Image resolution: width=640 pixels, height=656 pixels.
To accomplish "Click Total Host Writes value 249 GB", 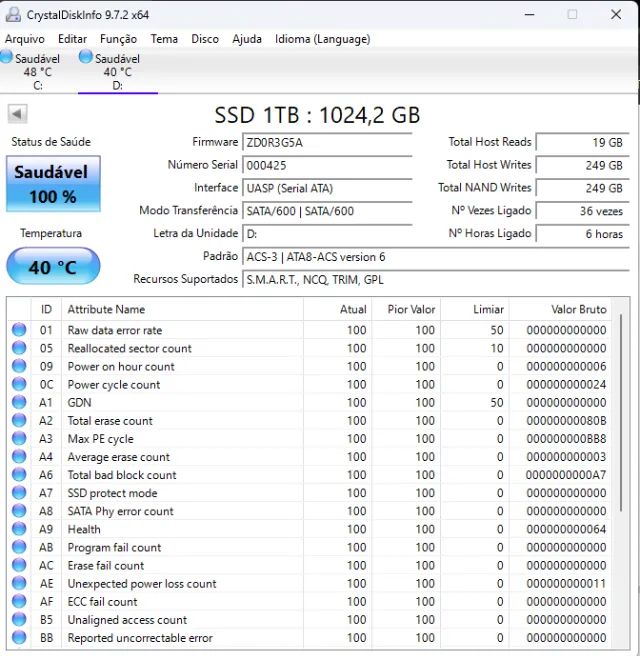I will [582, 165].
